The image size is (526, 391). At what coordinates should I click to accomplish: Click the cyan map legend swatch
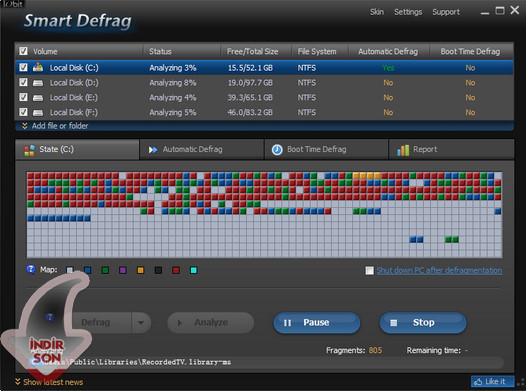coord(194,270)
